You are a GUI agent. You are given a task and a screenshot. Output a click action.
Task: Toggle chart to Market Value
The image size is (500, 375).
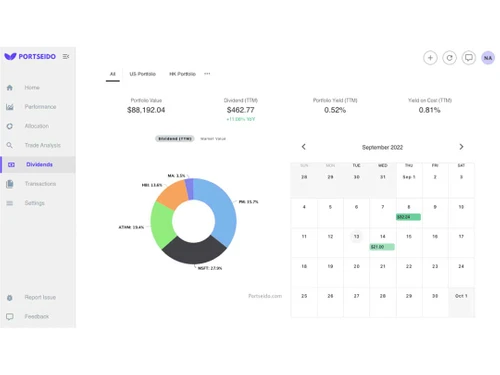tap(213, 139)
